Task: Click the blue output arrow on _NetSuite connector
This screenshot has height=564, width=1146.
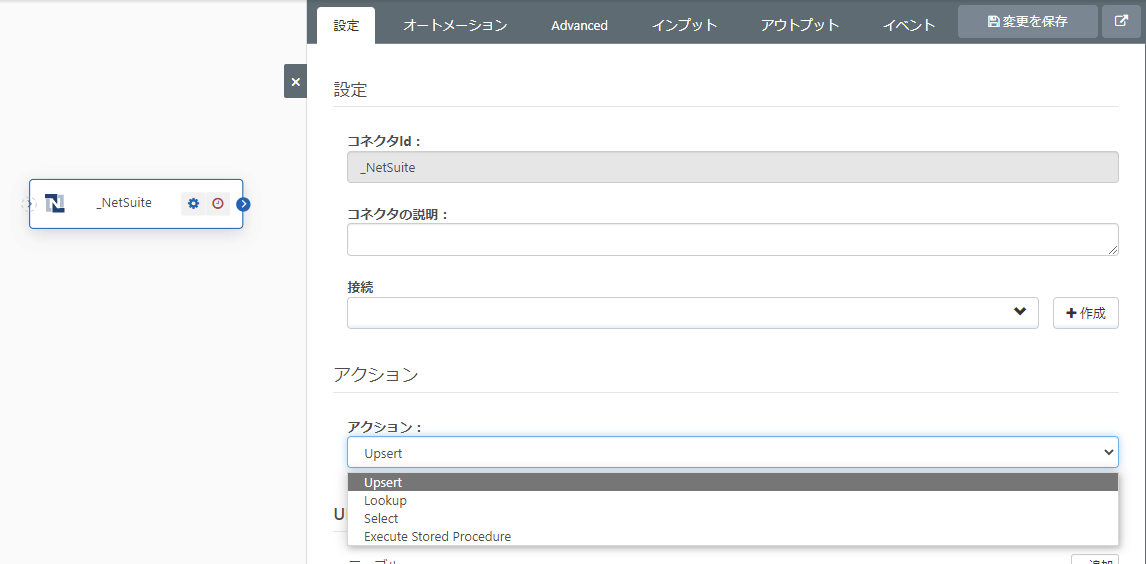Action: [x=243, y=204]
